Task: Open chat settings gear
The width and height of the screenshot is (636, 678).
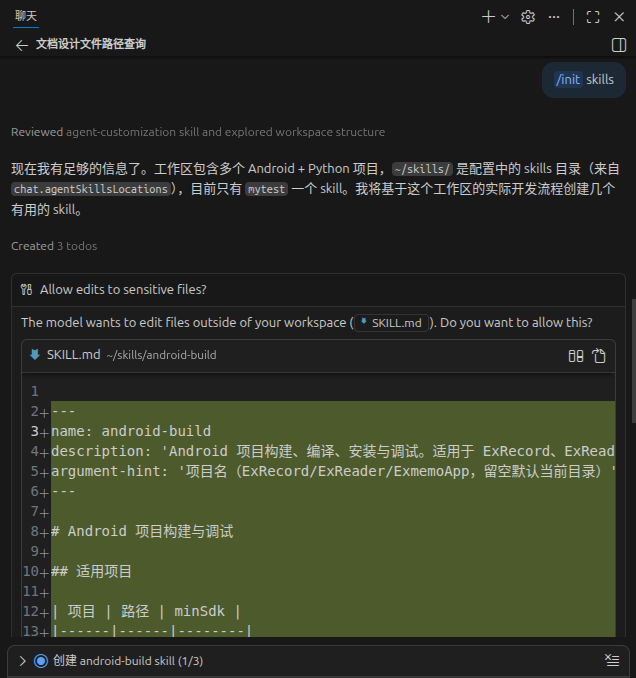Action: pyautogui.click(x=528, y=16)
